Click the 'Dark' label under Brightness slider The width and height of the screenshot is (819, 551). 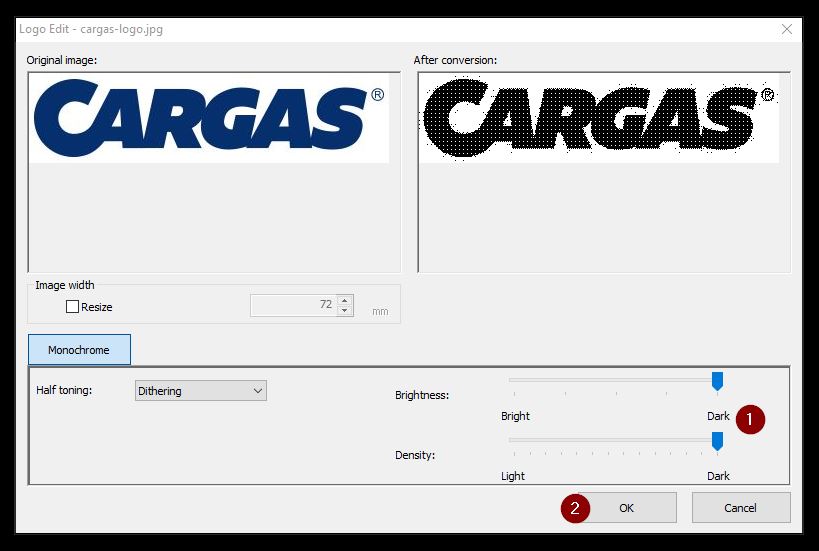click(x=718, y=416)
